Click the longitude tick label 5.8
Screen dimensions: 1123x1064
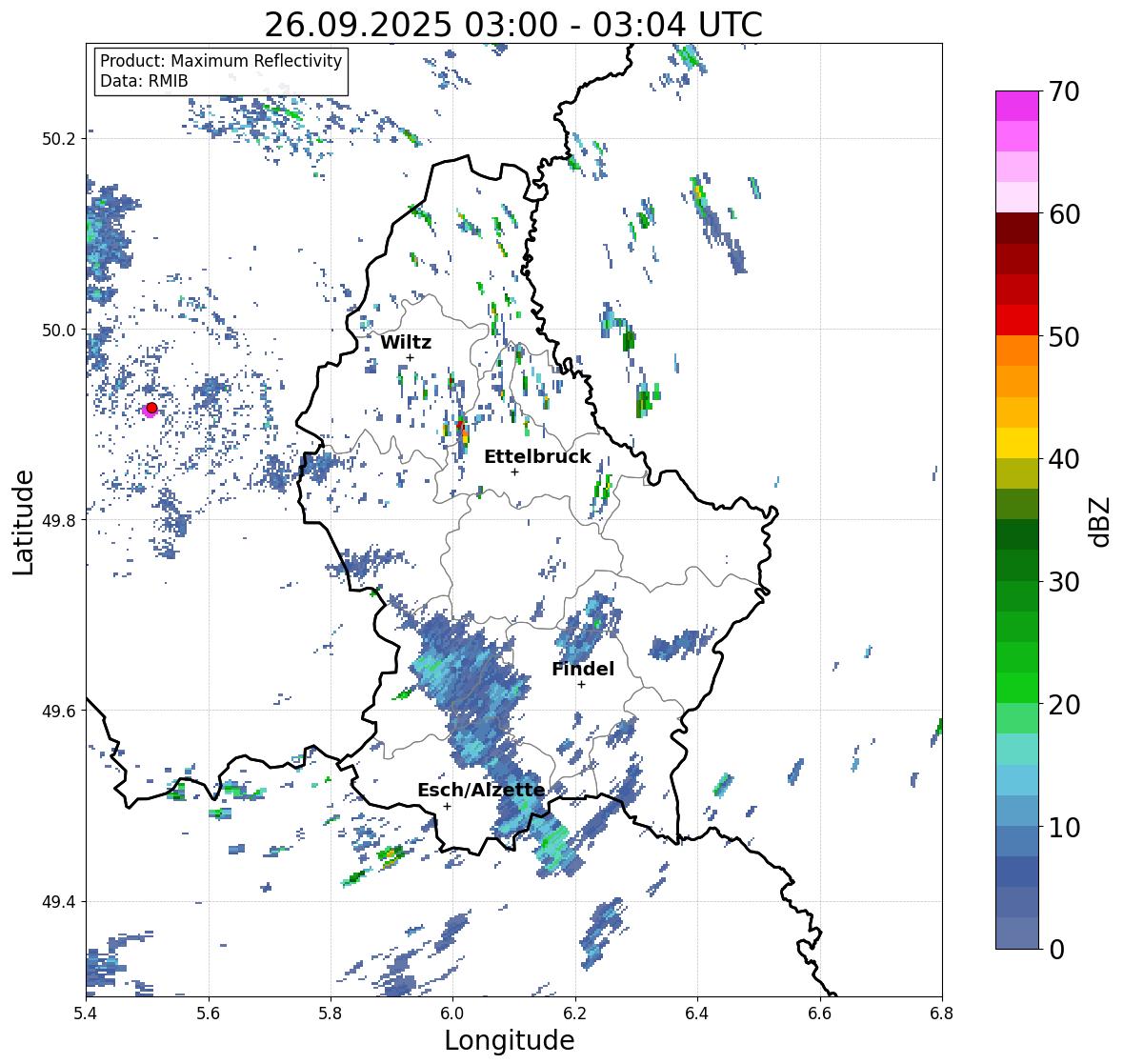click(331, 1014)
